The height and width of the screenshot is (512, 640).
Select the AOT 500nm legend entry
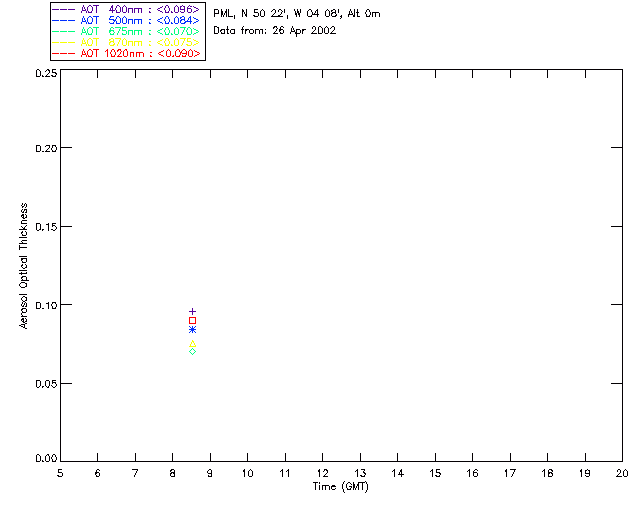(x=126, y=20)
